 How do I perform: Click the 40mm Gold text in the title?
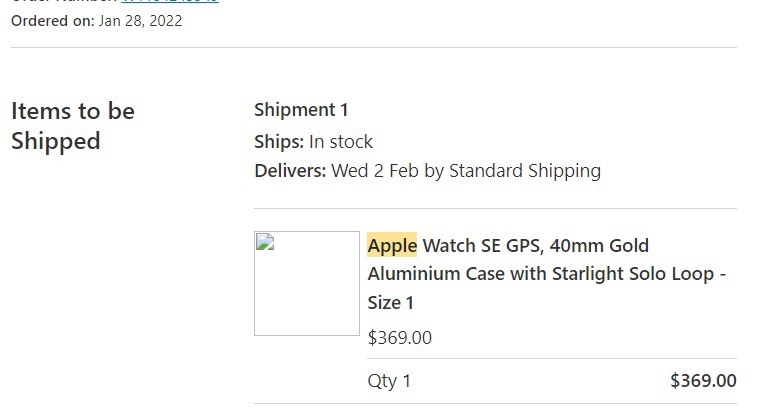599,245
